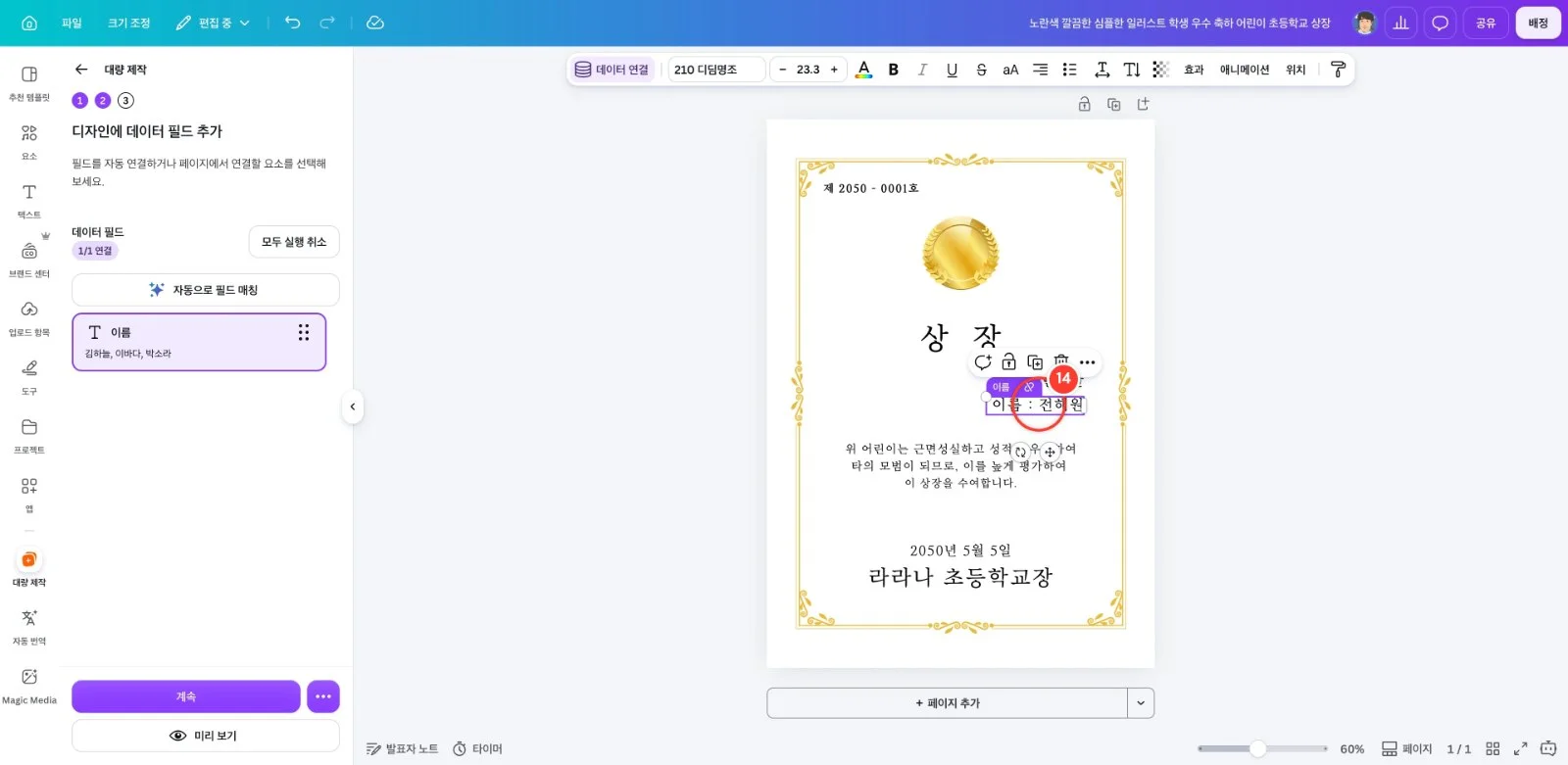Click the 공유 share button
The width and height of the screenshot is (1568, 765).
[1486, 23]
